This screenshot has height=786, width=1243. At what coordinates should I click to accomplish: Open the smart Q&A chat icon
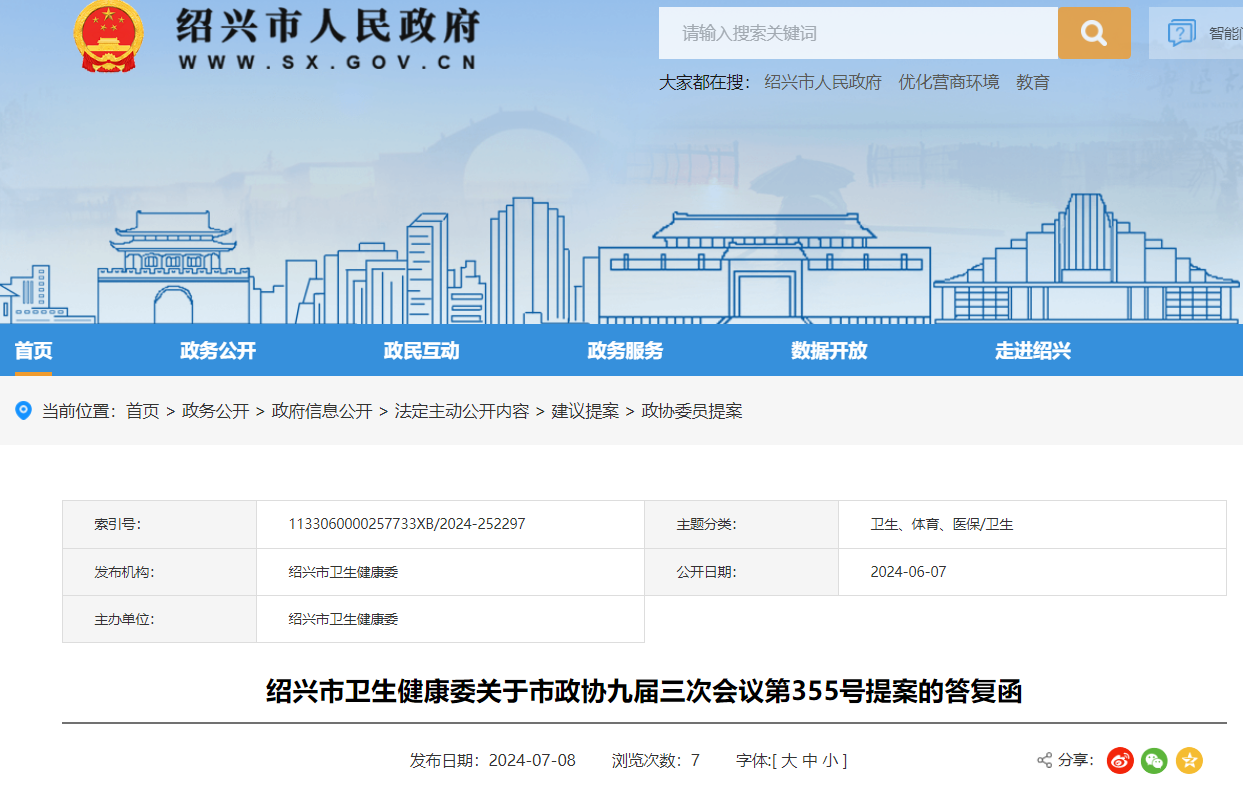point(1181,33)
